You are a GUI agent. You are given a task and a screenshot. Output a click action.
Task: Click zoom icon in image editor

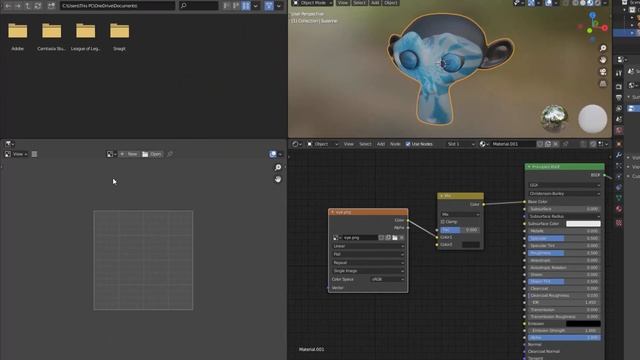[x=278, y=167]
